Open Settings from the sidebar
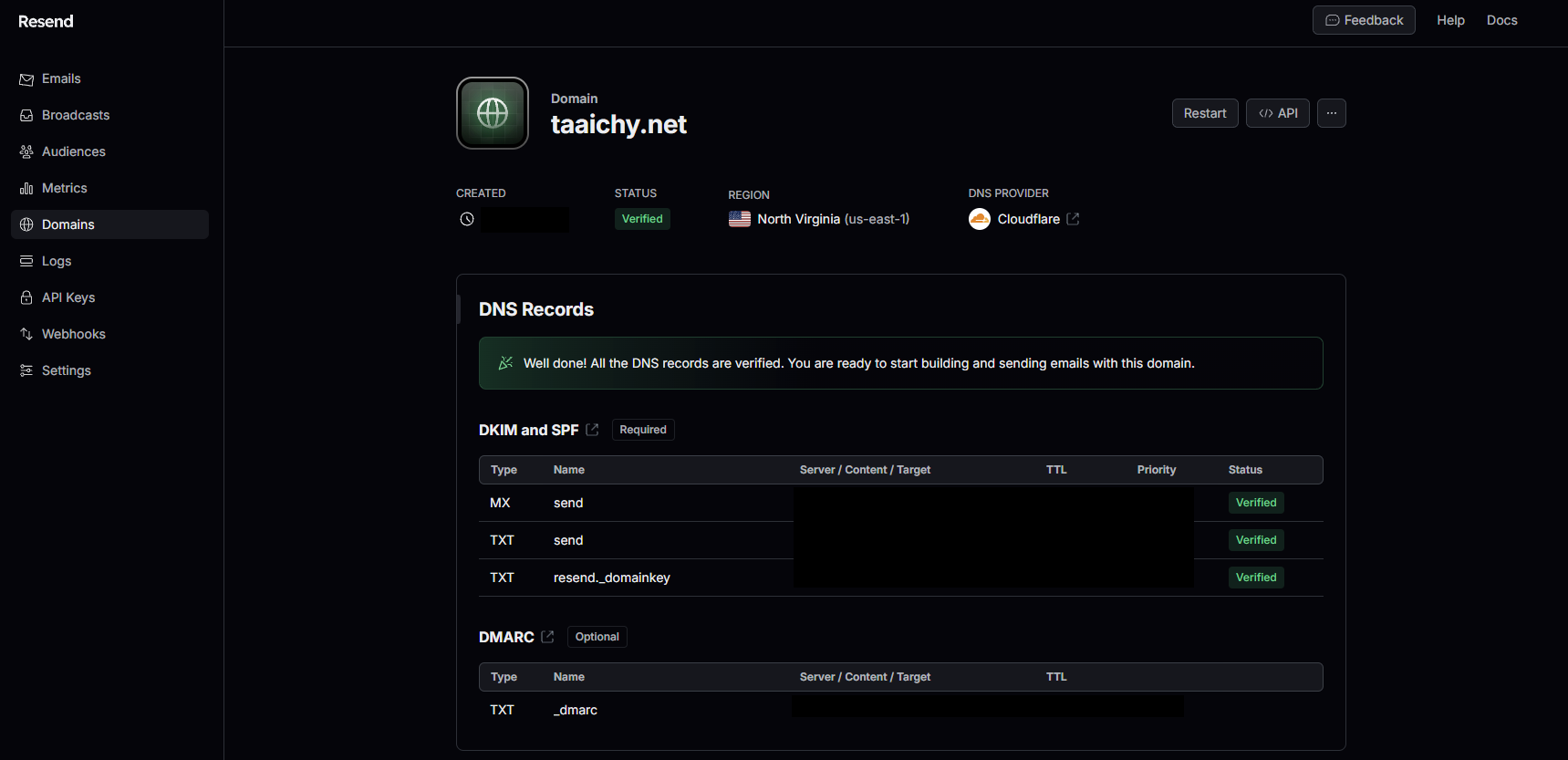 coord(66,371)
